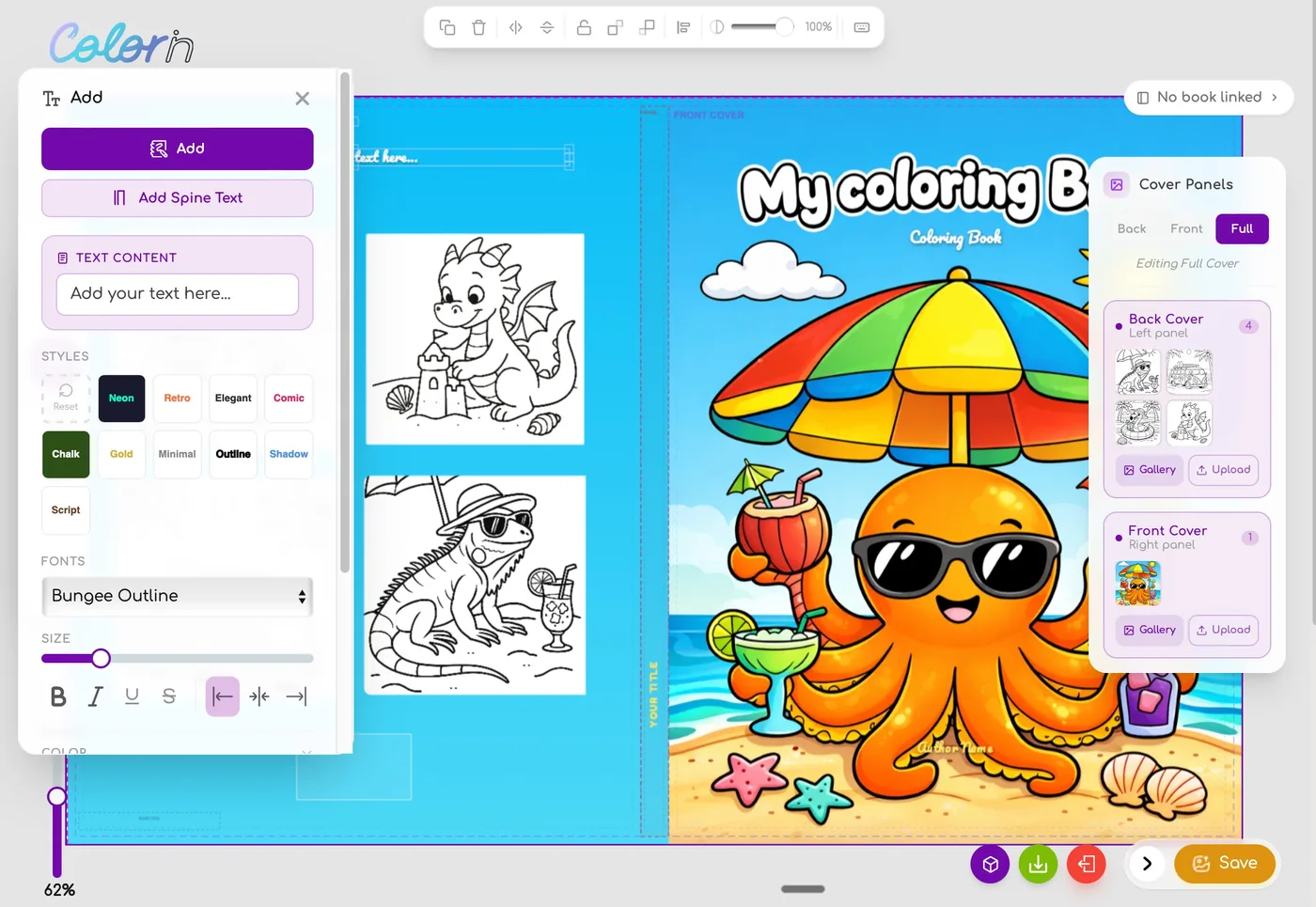Switch cover editing to the Back panel
The image size is (1316, 907).
(x=1131, y=228)
